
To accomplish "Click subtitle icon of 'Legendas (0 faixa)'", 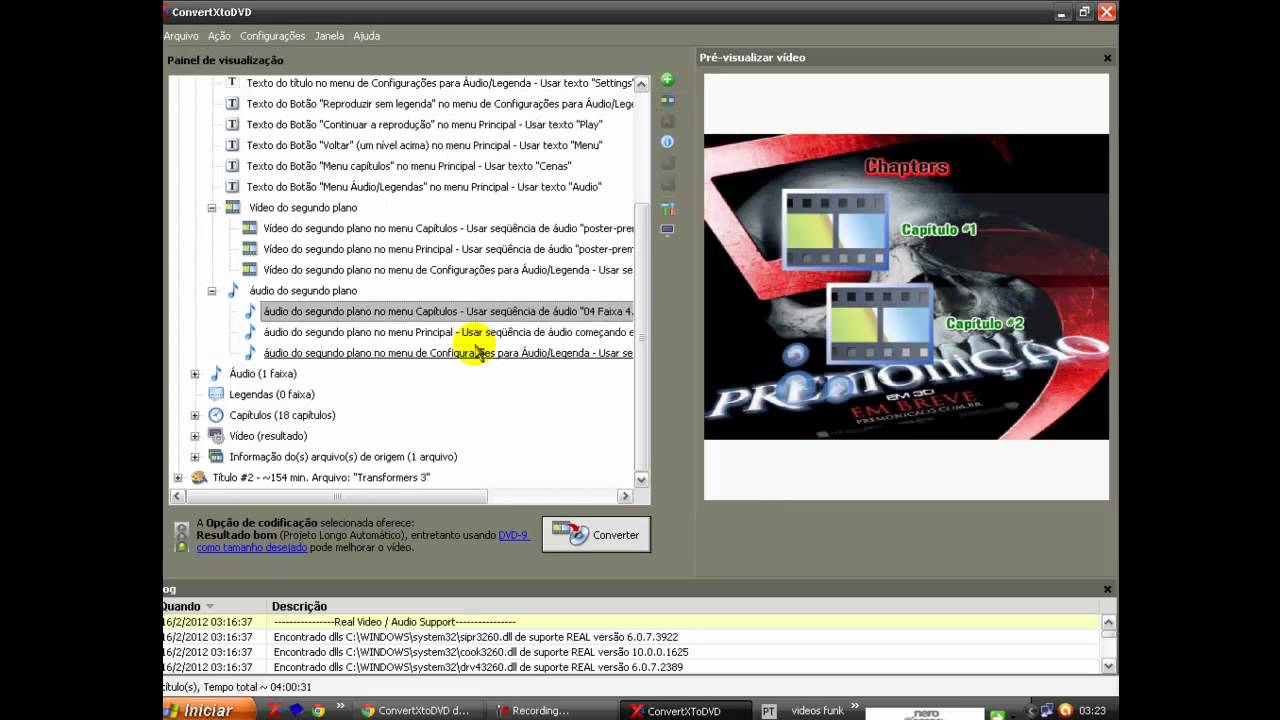I will [x=215, y=394].
